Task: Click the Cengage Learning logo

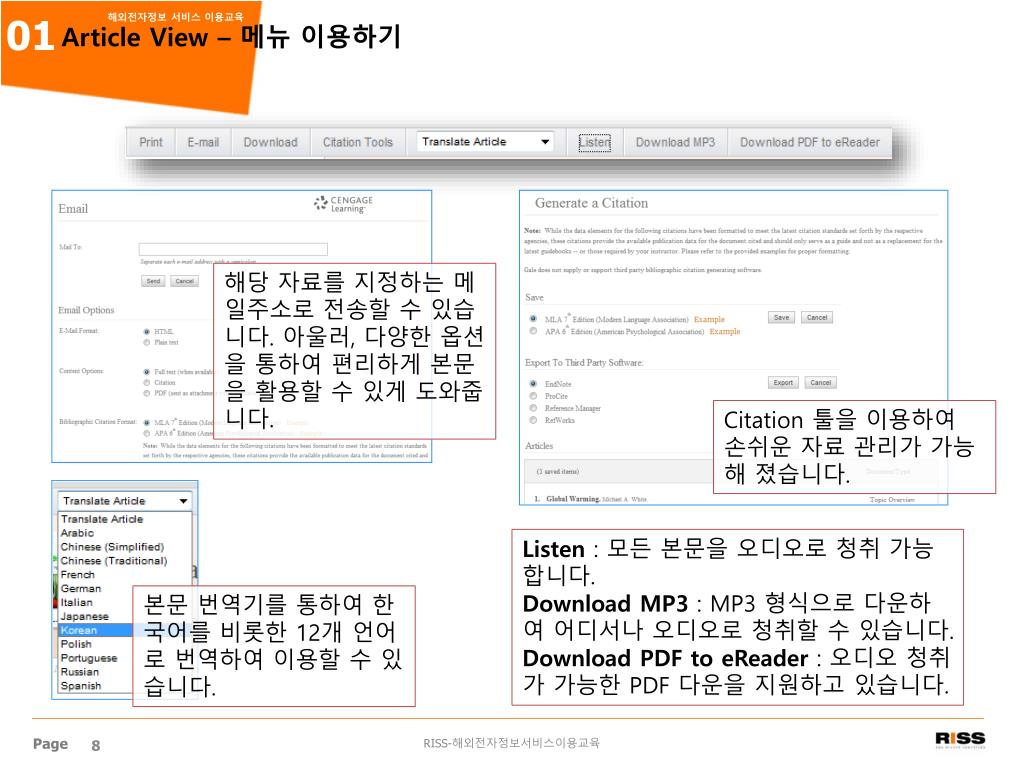Action: 344,204
